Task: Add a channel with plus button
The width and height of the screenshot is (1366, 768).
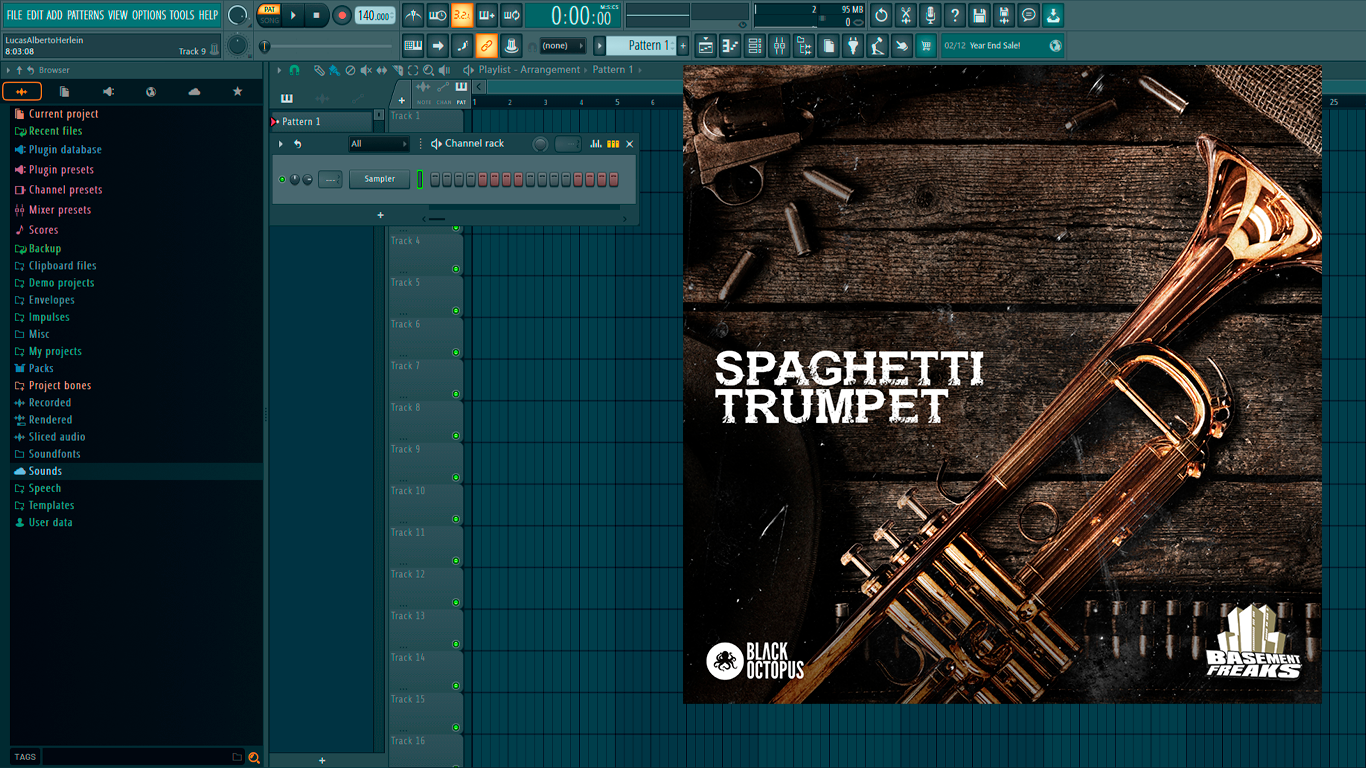Action: tap(380, 215)
